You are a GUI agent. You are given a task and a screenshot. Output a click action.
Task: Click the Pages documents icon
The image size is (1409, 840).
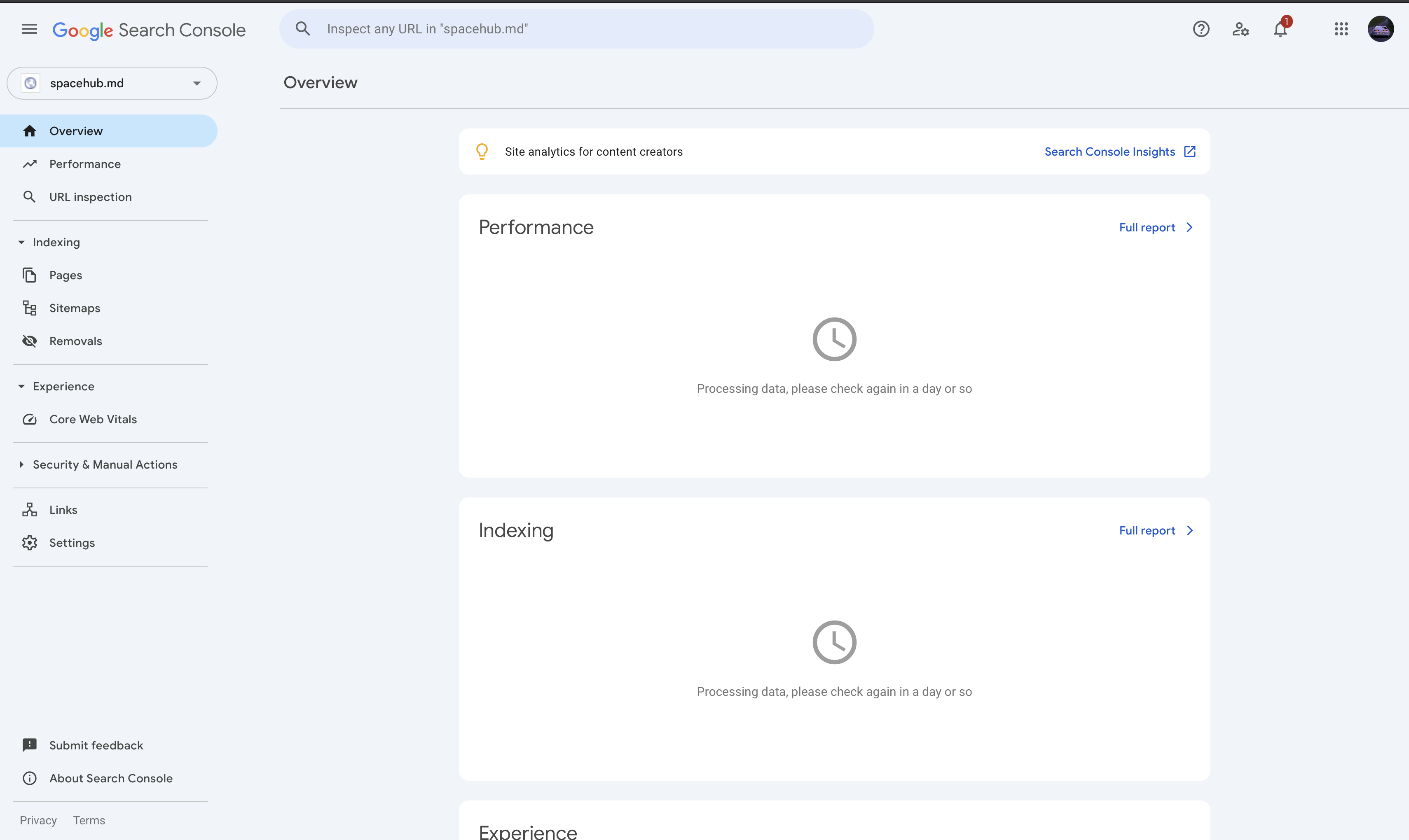pos(29,275)
